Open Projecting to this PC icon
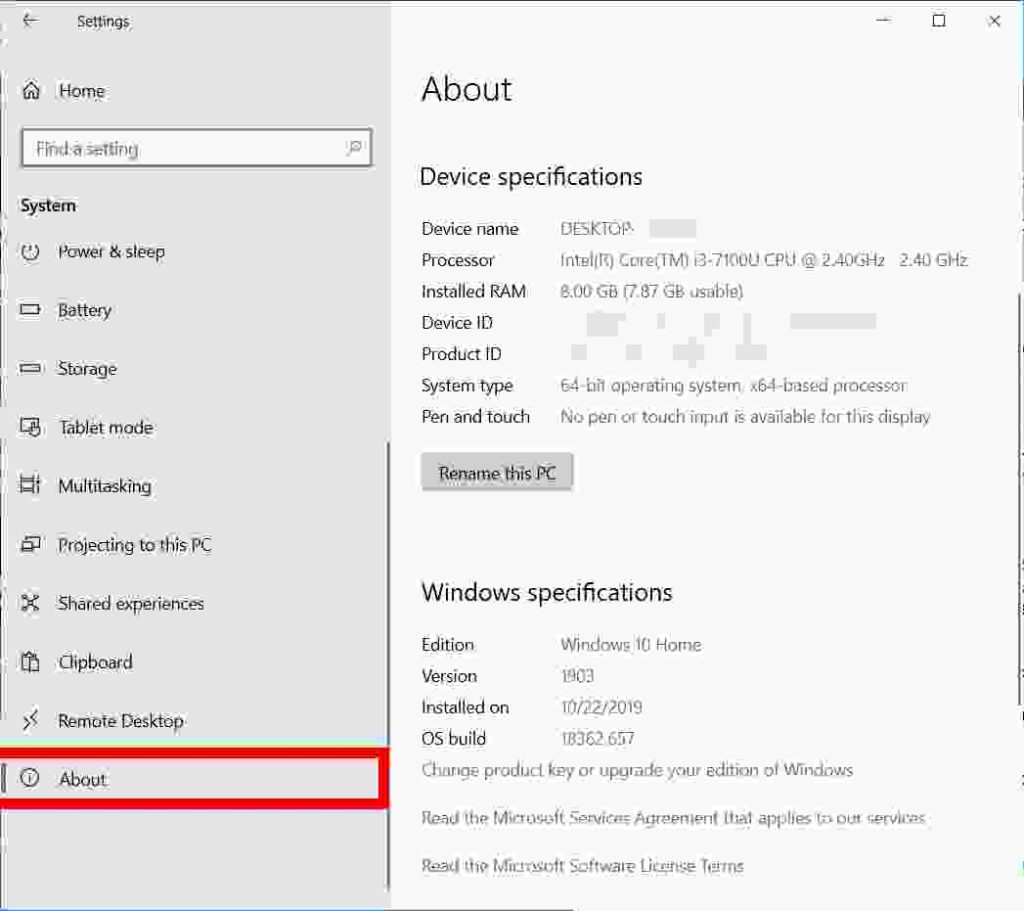The height and width of the screenshot is (911, 1024). pos(30,545)
